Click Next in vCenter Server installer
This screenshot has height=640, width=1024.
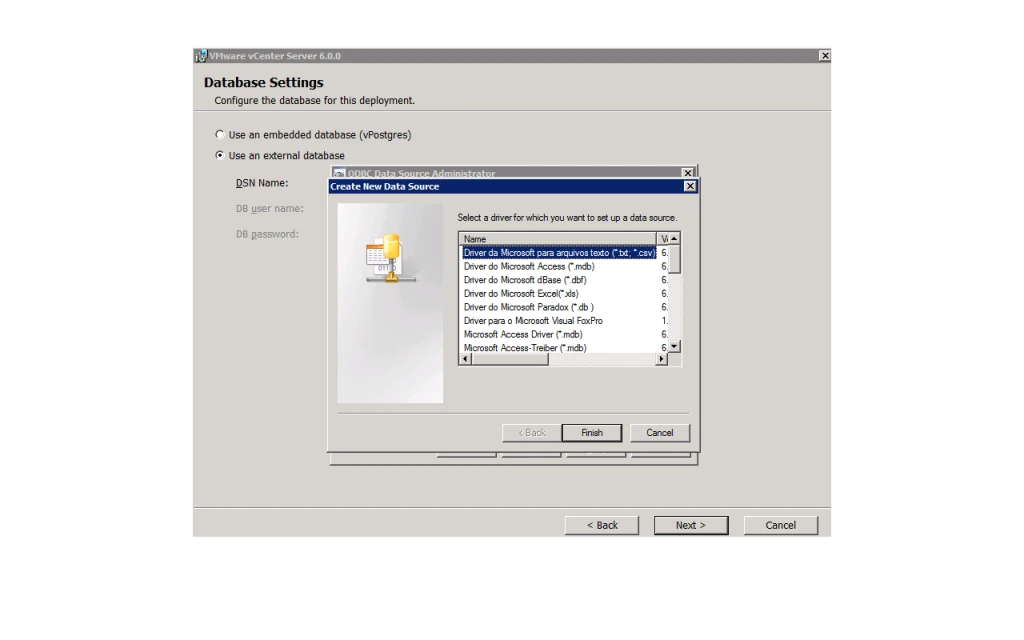point(691,525)
